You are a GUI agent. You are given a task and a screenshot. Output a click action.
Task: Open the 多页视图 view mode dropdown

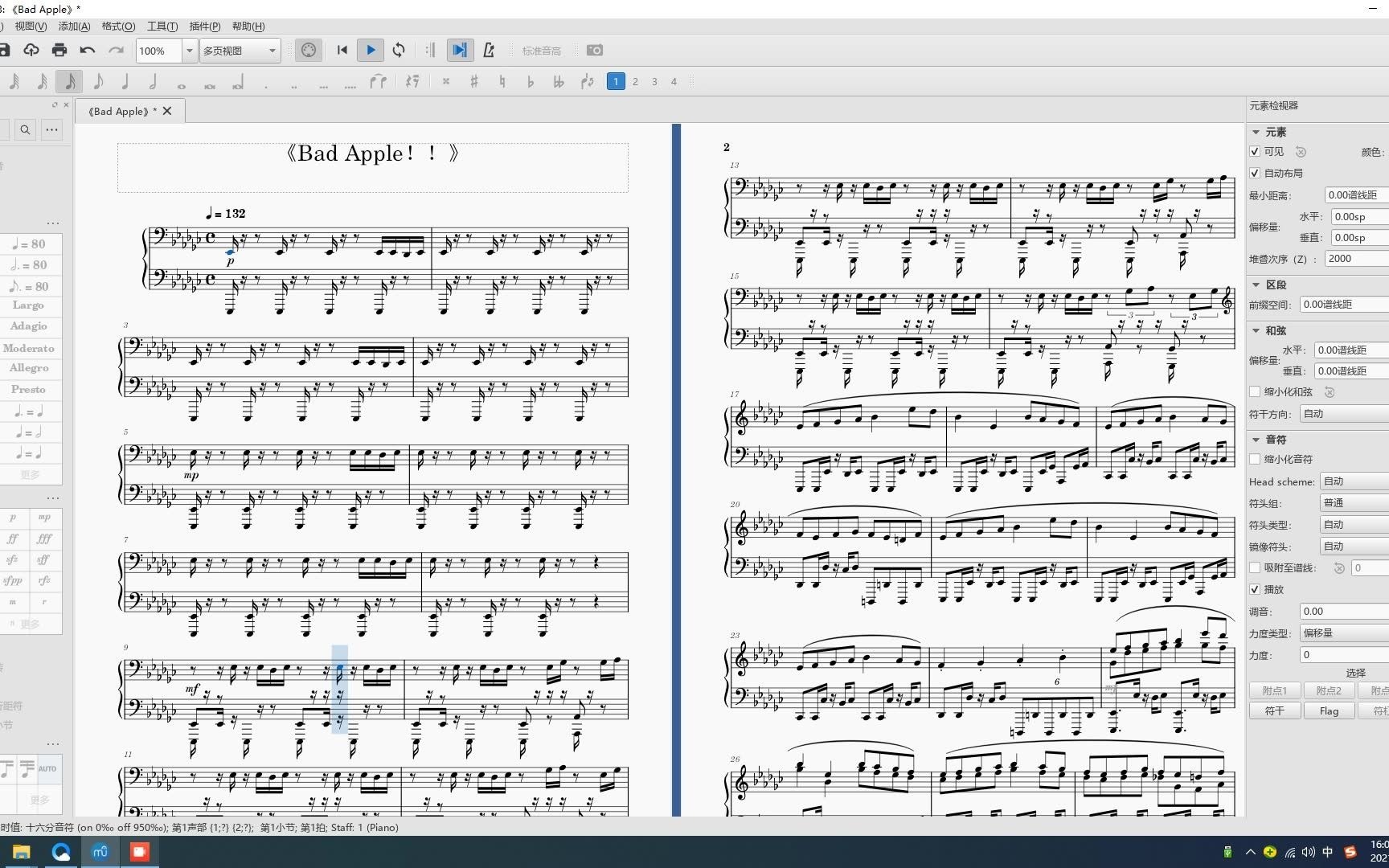(x=240, y=51)
